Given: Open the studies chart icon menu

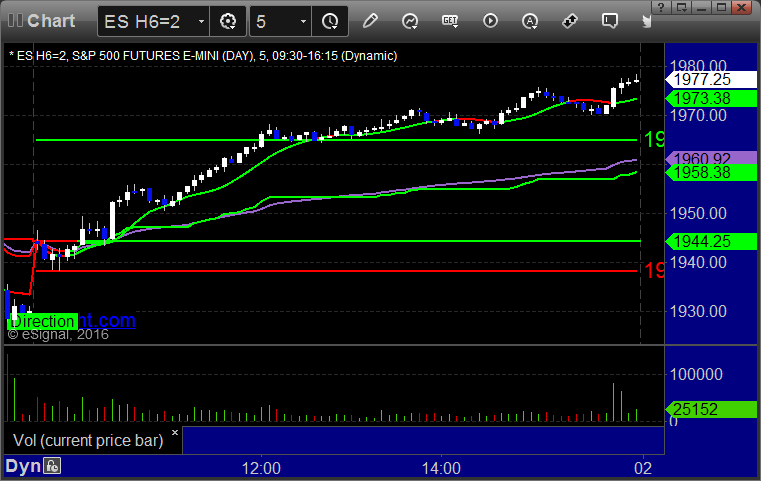Looking at the screenshot, I should point(410,21).
